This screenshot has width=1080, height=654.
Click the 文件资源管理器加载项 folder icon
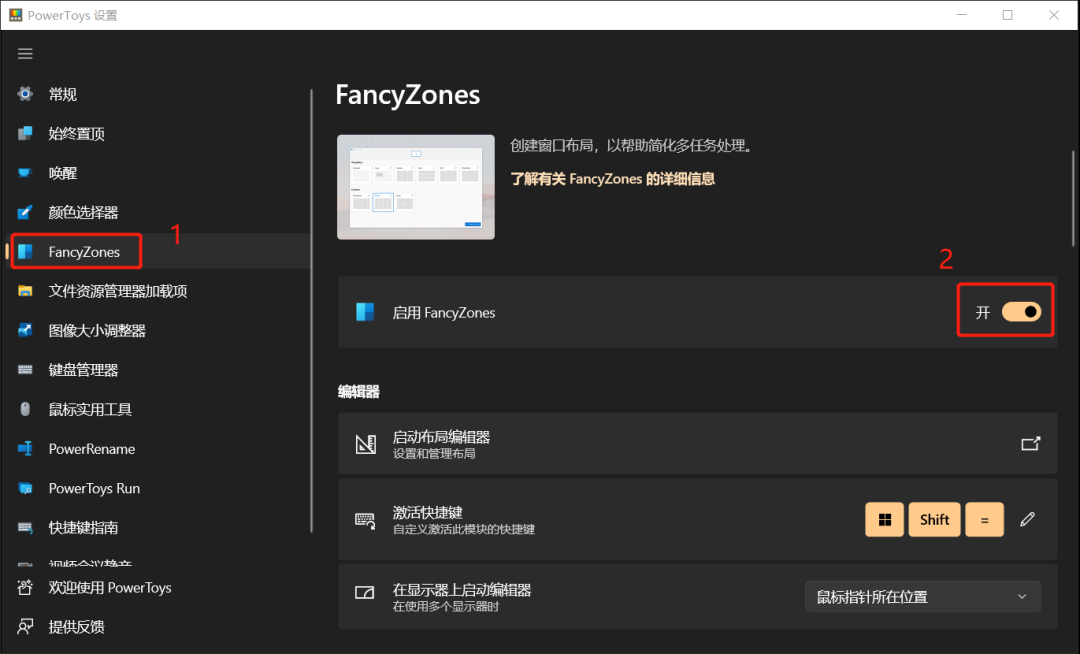pyautogui.click(x=25, y=291)
